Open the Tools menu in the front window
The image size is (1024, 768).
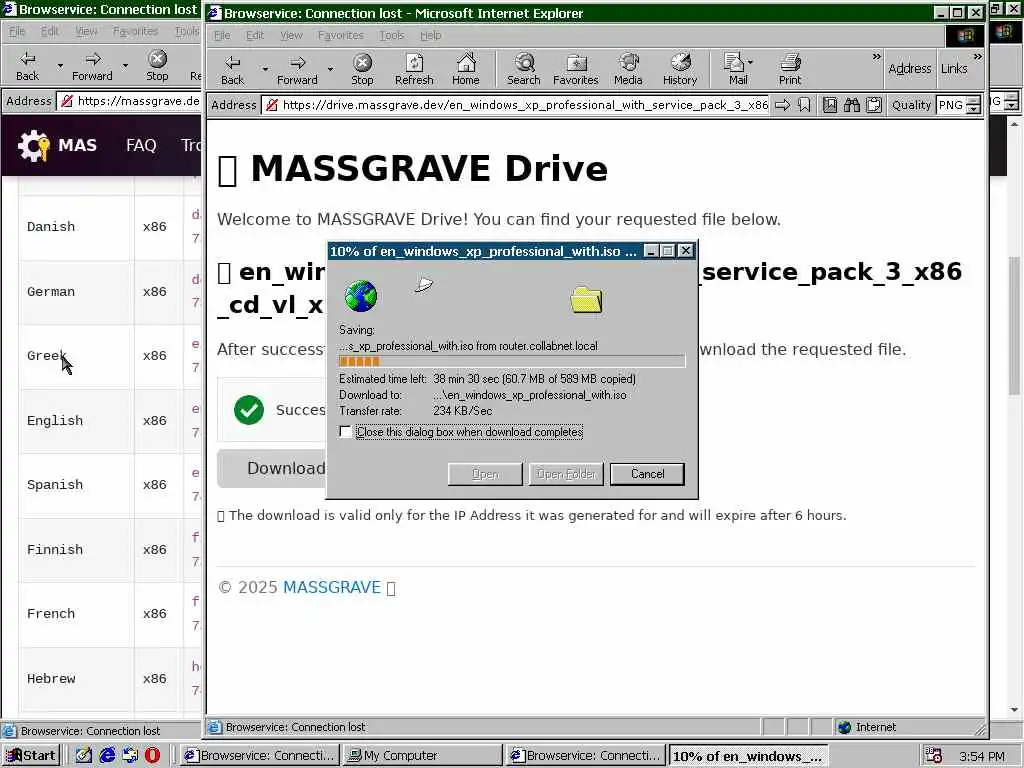(392, 35)
